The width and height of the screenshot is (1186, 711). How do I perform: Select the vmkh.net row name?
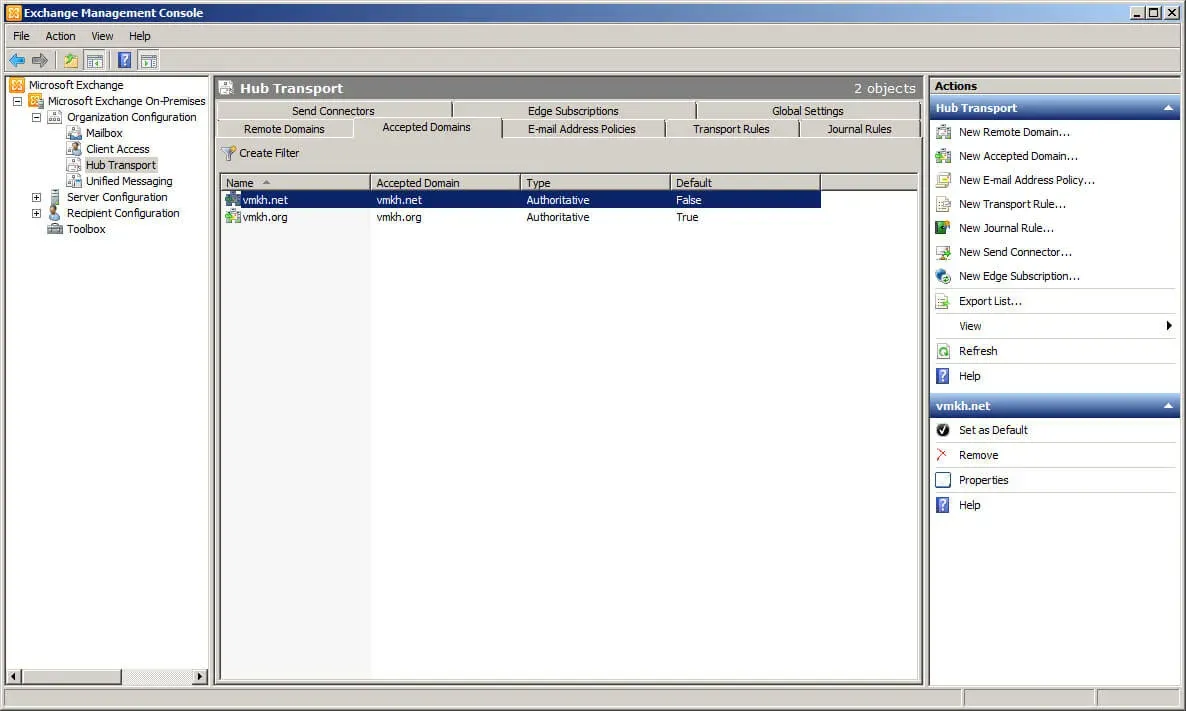click(265, 200)
